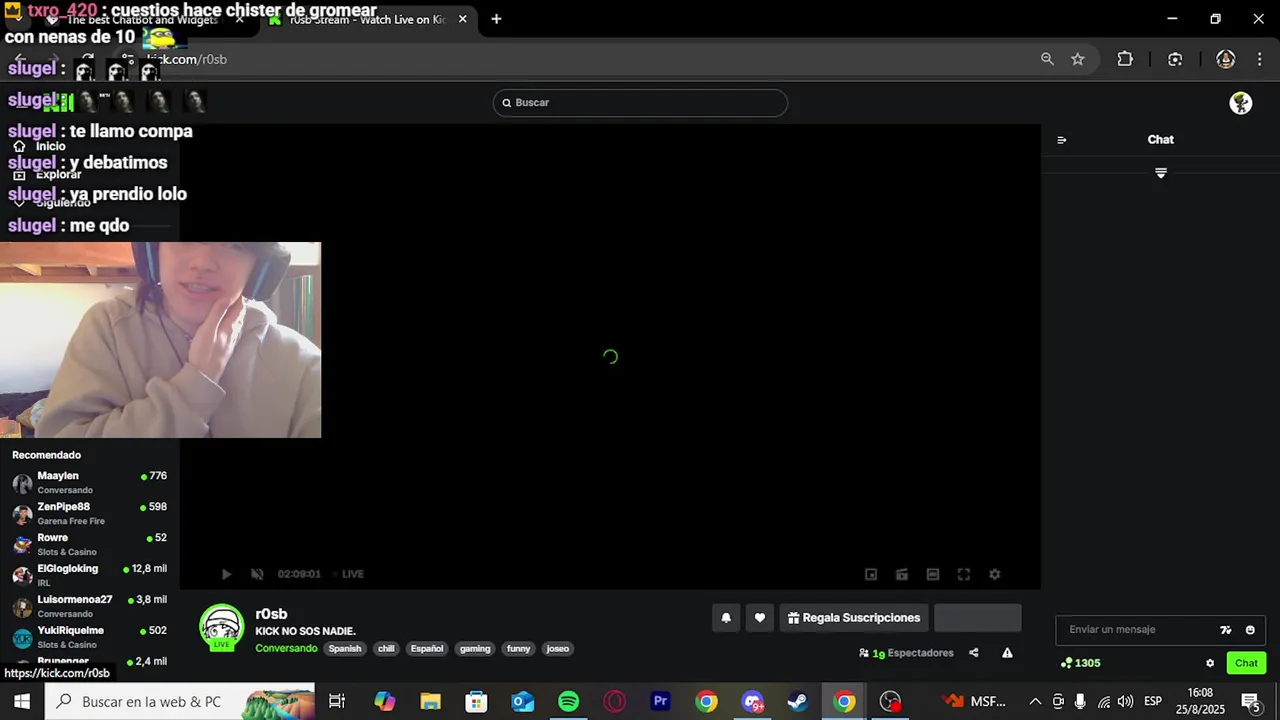Open recommended channel Rowre
1280x720 pixels.
coord(90,545)
